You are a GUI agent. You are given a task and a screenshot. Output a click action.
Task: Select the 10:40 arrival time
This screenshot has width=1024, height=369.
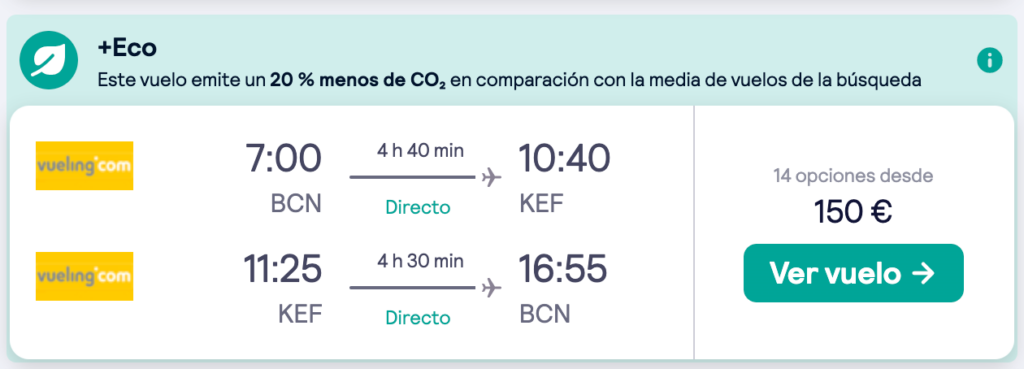coord(565,159)
